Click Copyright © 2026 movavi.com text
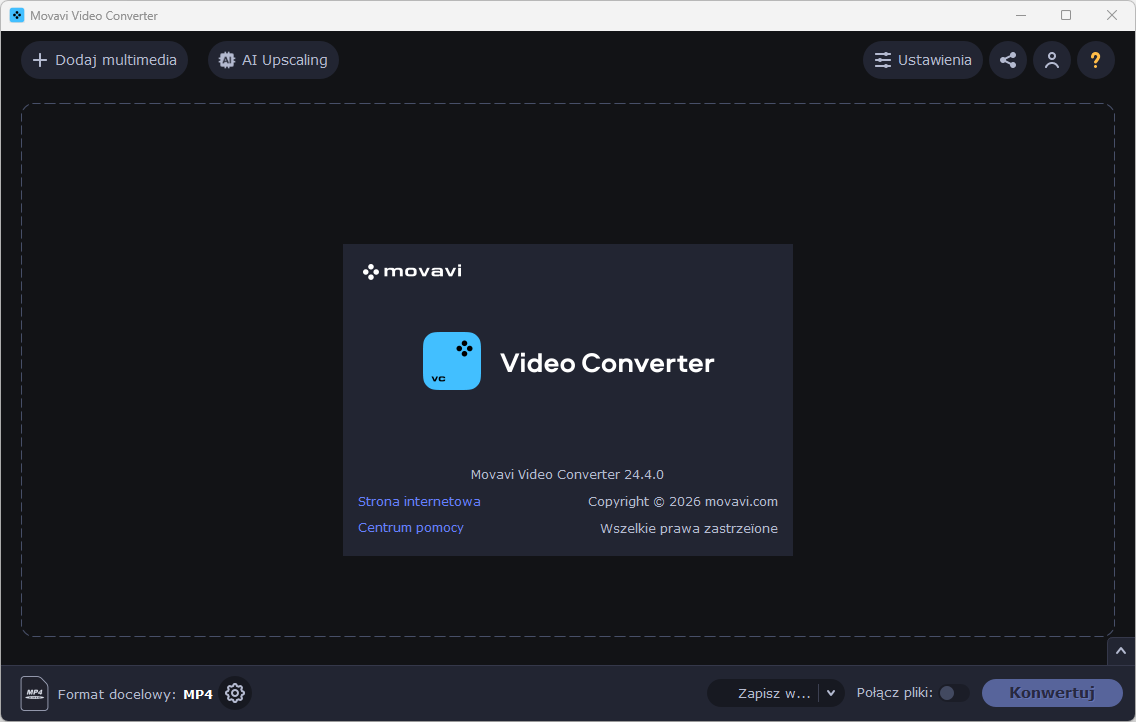Viewport: 1136px width, 722px height. (682, 501)
